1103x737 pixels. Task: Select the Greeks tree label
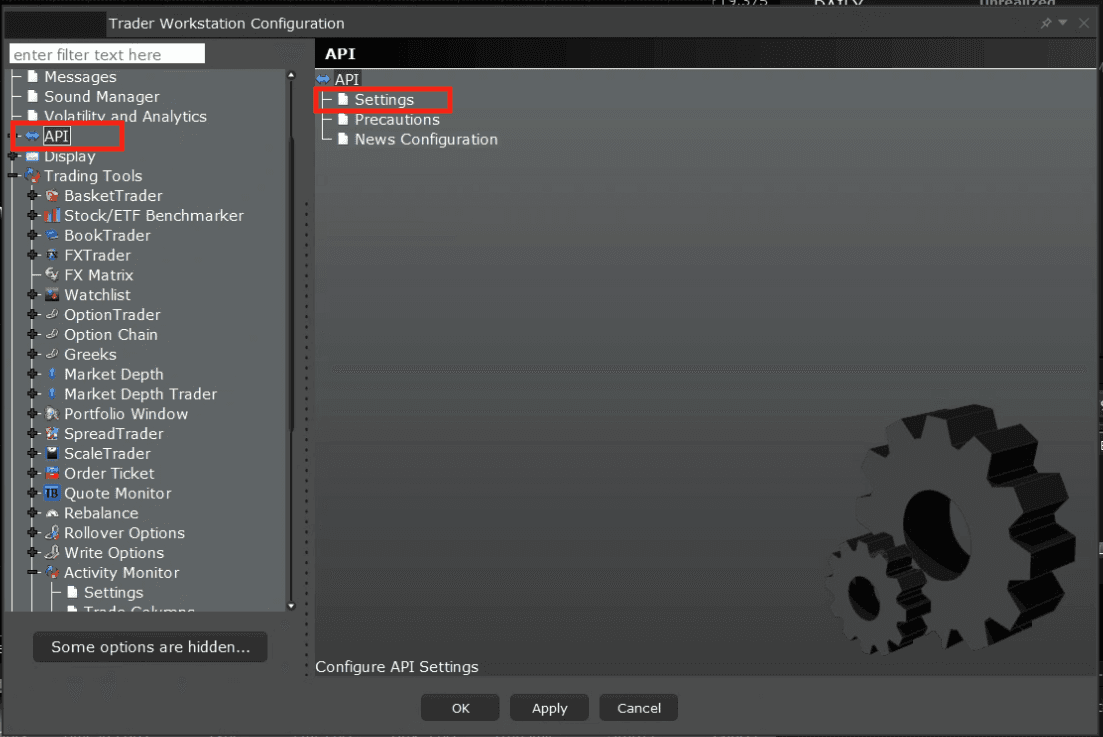click(90, 354)
